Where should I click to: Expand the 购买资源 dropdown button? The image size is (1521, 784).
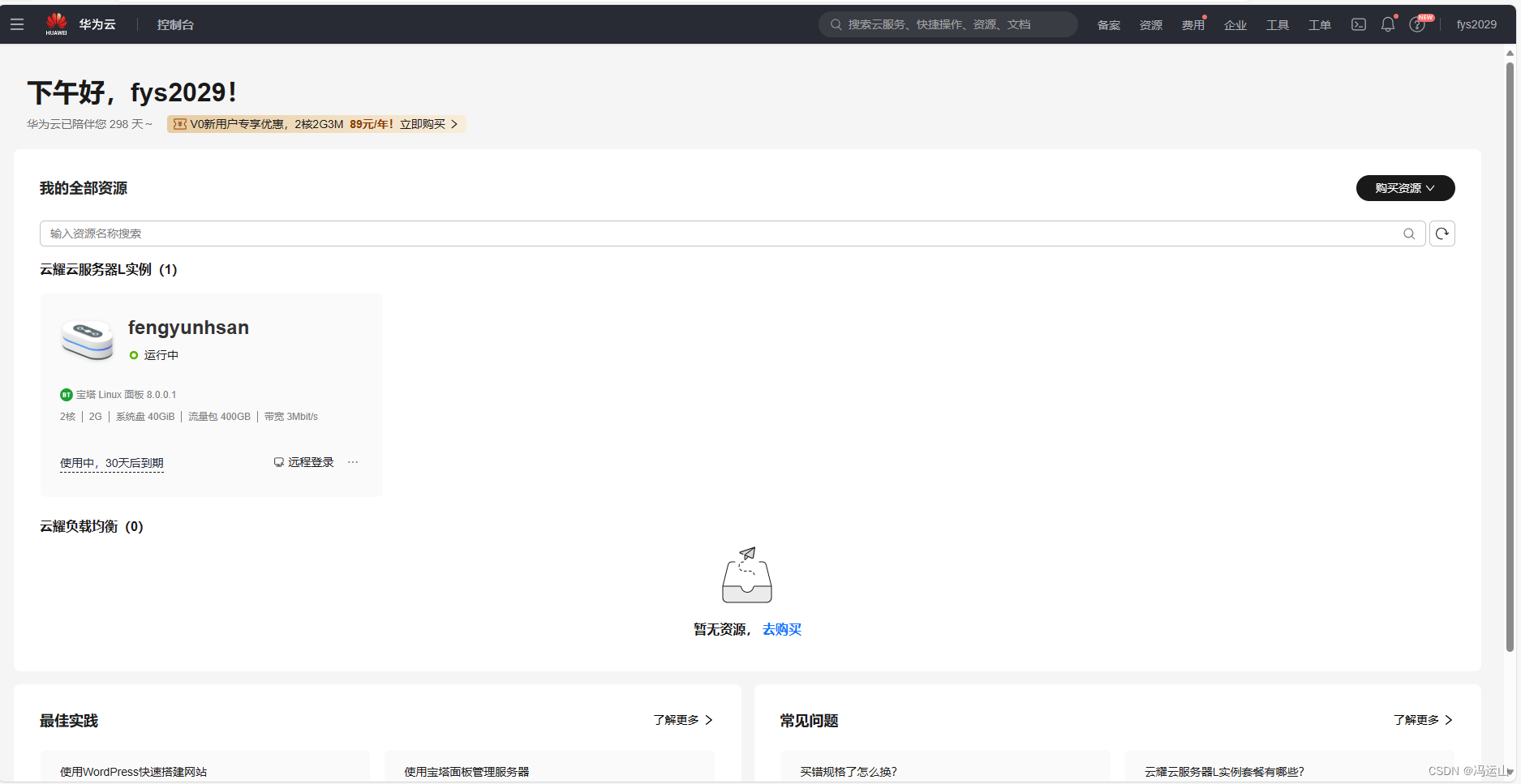click(1405, 188)
